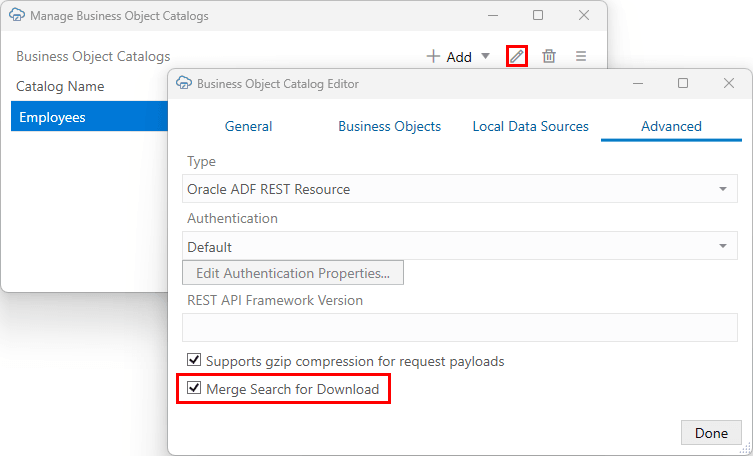The height and width of the screenshot is (456, 753).
Task: Click the trash delete catalog icon
Action: tap(549, 56)
